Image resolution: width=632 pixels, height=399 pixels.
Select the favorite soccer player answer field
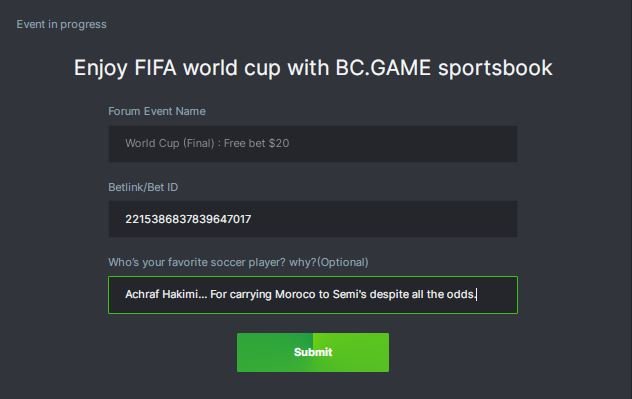coord(313,295)
